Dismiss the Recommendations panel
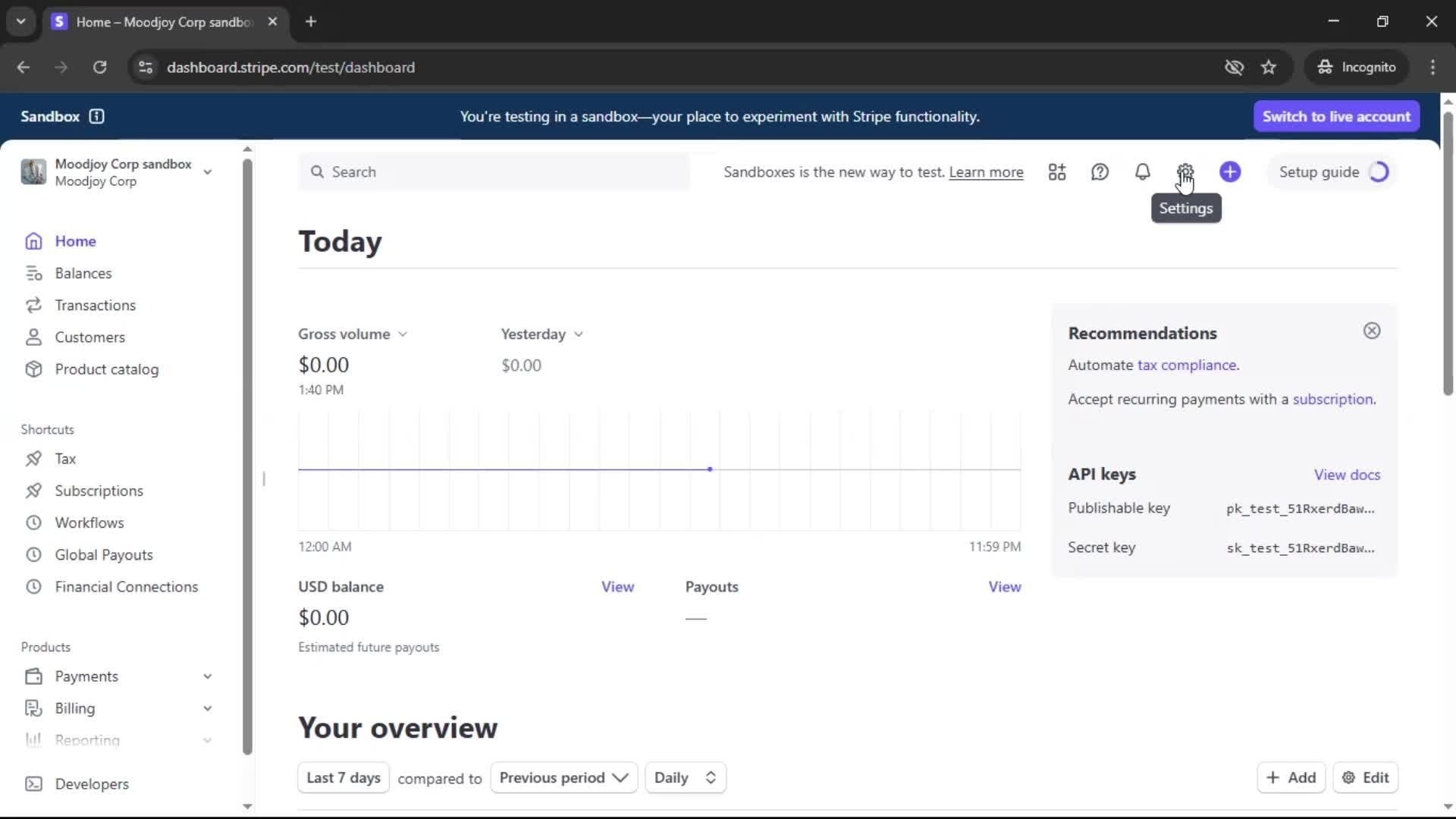Viewport: 1456px width, 819px height. click(x=1371, y=331)
